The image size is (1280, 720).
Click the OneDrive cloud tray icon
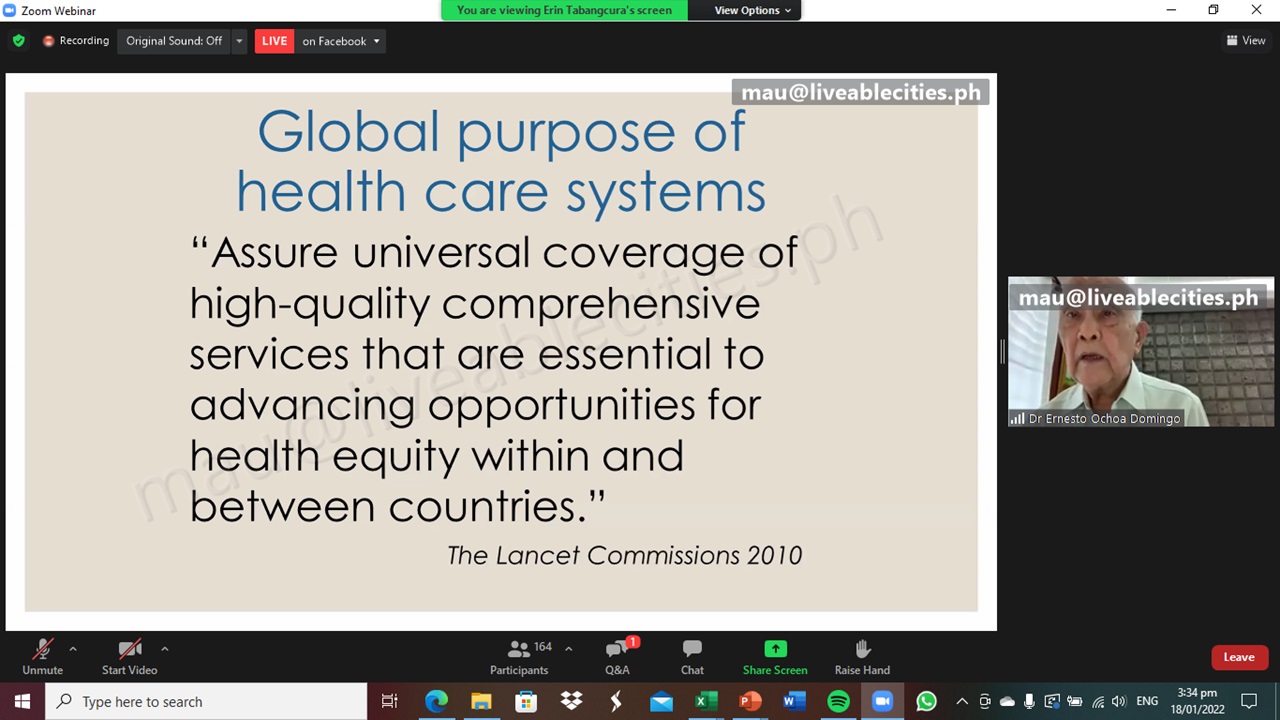point(1007,701)
